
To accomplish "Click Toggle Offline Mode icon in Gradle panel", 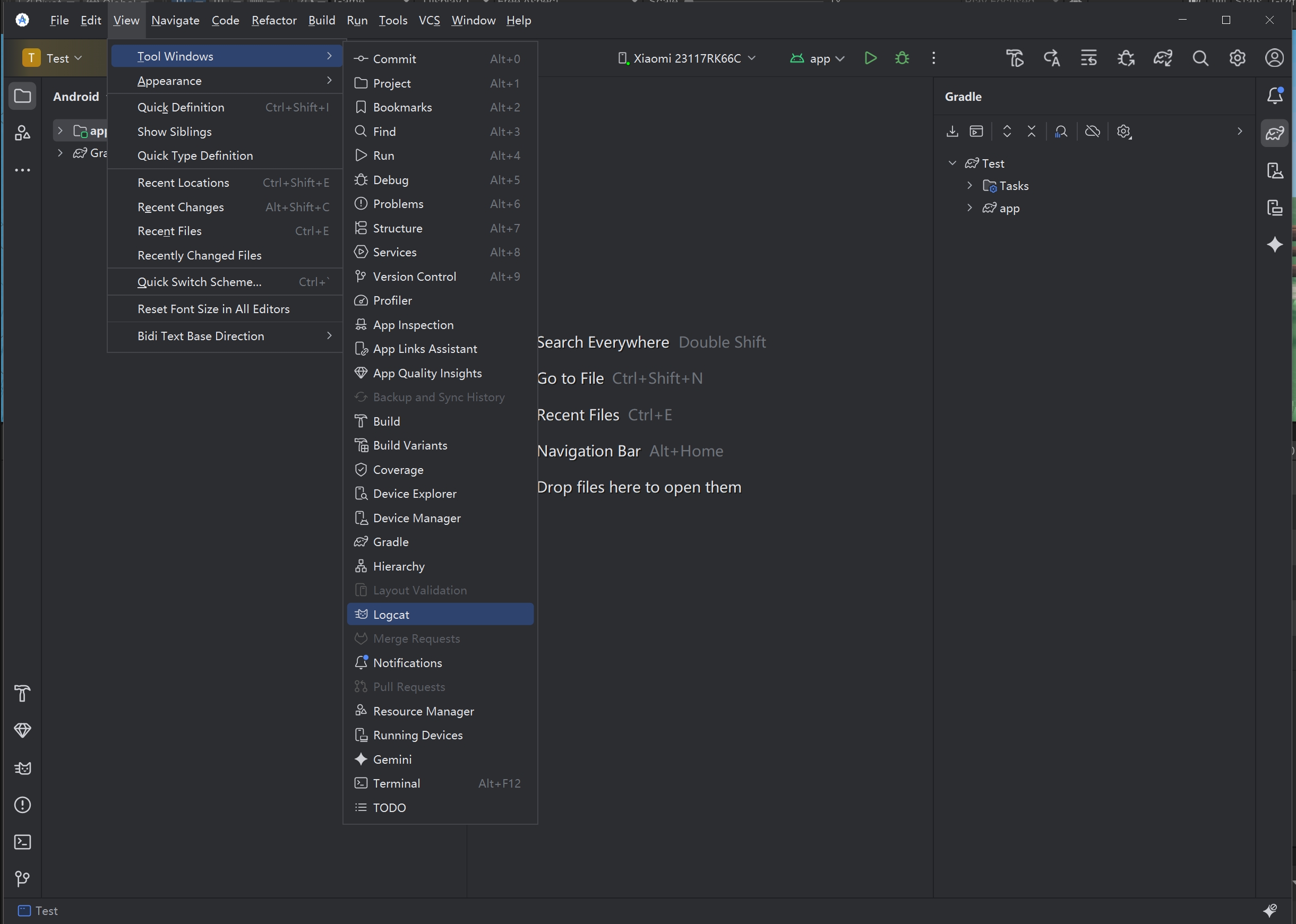I will 1092,132.
